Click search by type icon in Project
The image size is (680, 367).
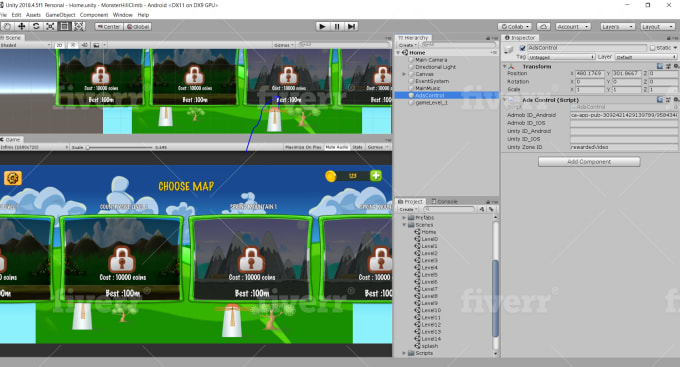pyautogui.click(x=482, y=209)
